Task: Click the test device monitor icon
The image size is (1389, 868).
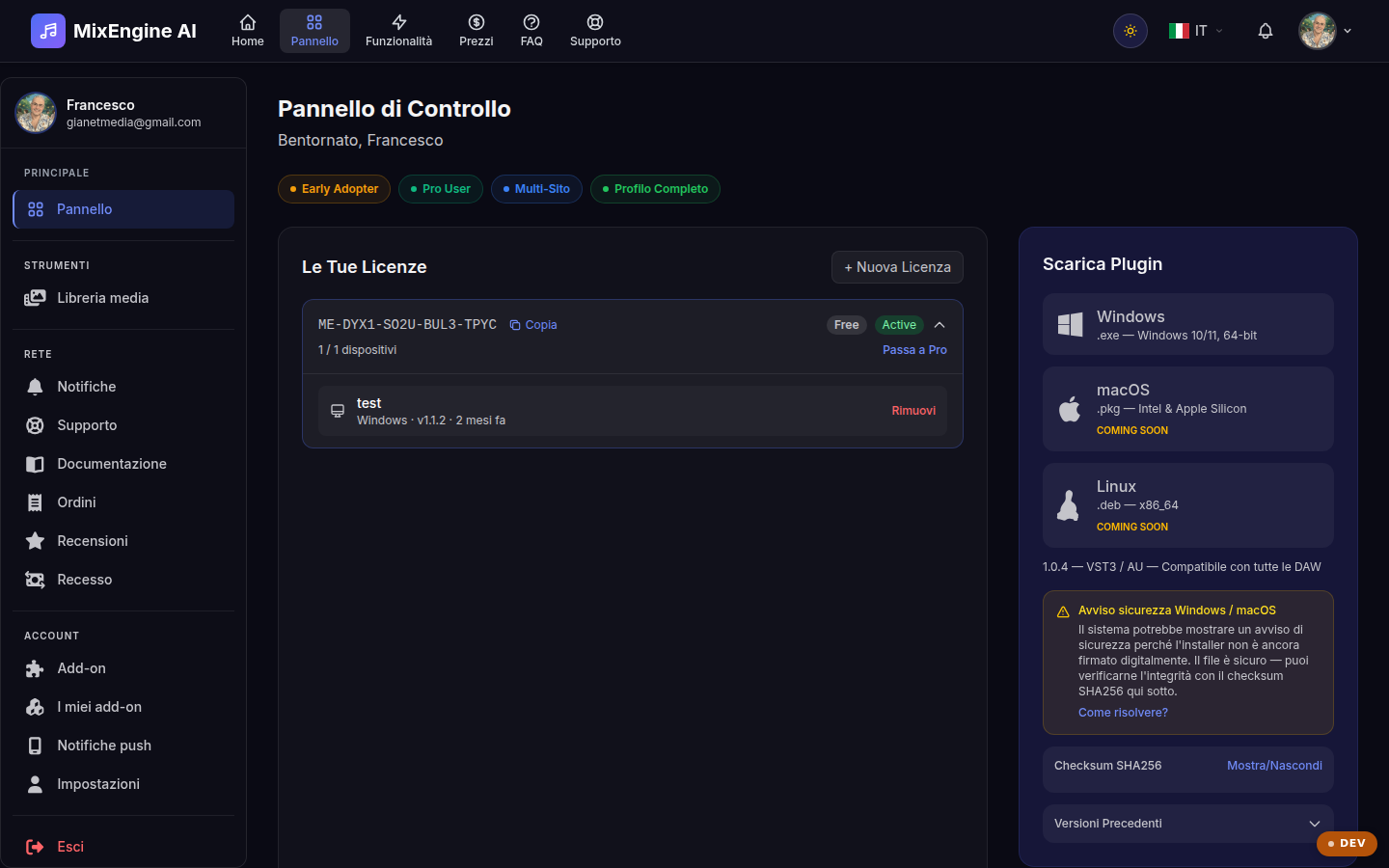Action: pyautogui.click(x=338, y=411)
